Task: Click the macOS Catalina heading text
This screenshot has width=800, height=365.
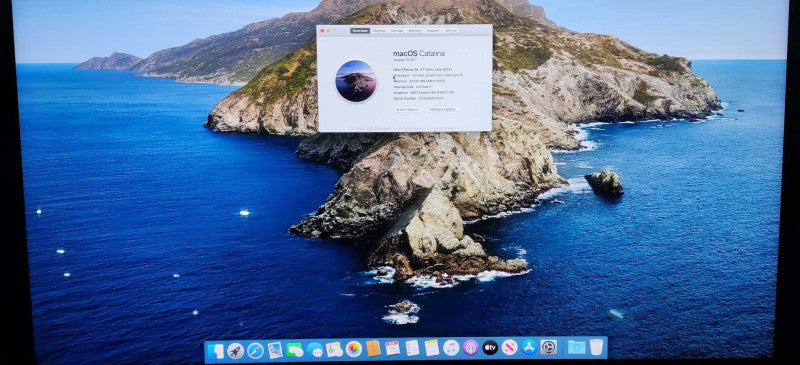Action: click(419, 54)
